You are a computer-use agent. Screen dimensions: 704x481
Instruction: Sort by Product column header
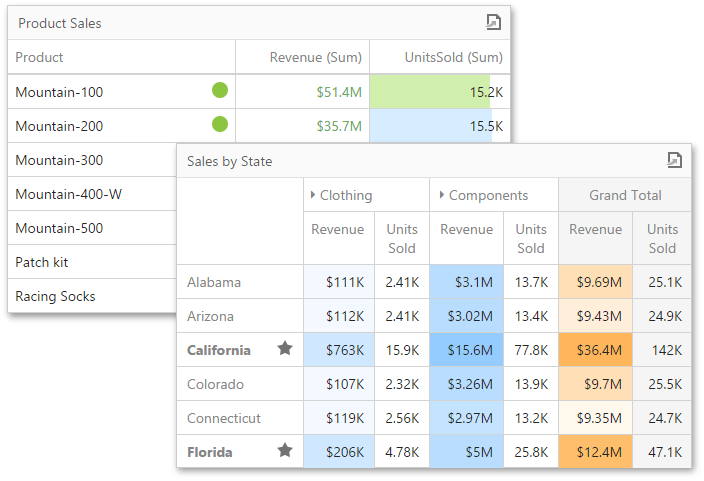pyautogui.click(x=40, y=57)
